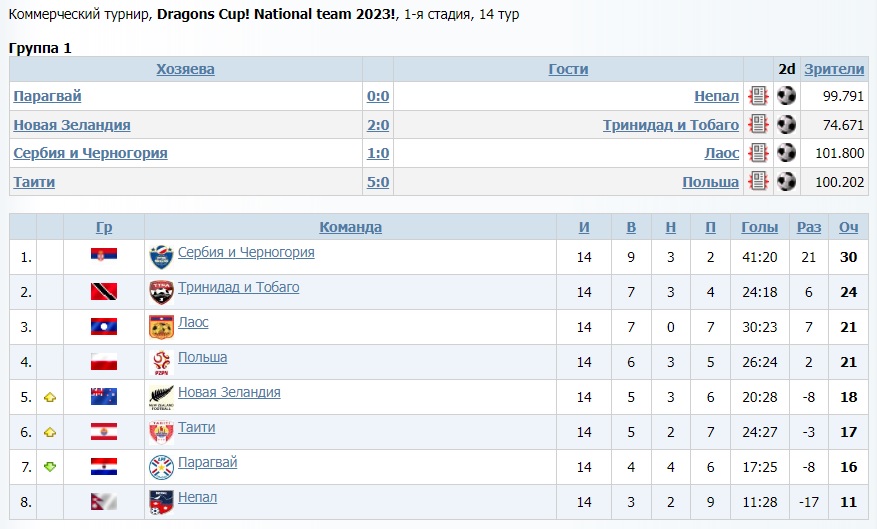Open Парагвай team link in standings

coord(207,463)
